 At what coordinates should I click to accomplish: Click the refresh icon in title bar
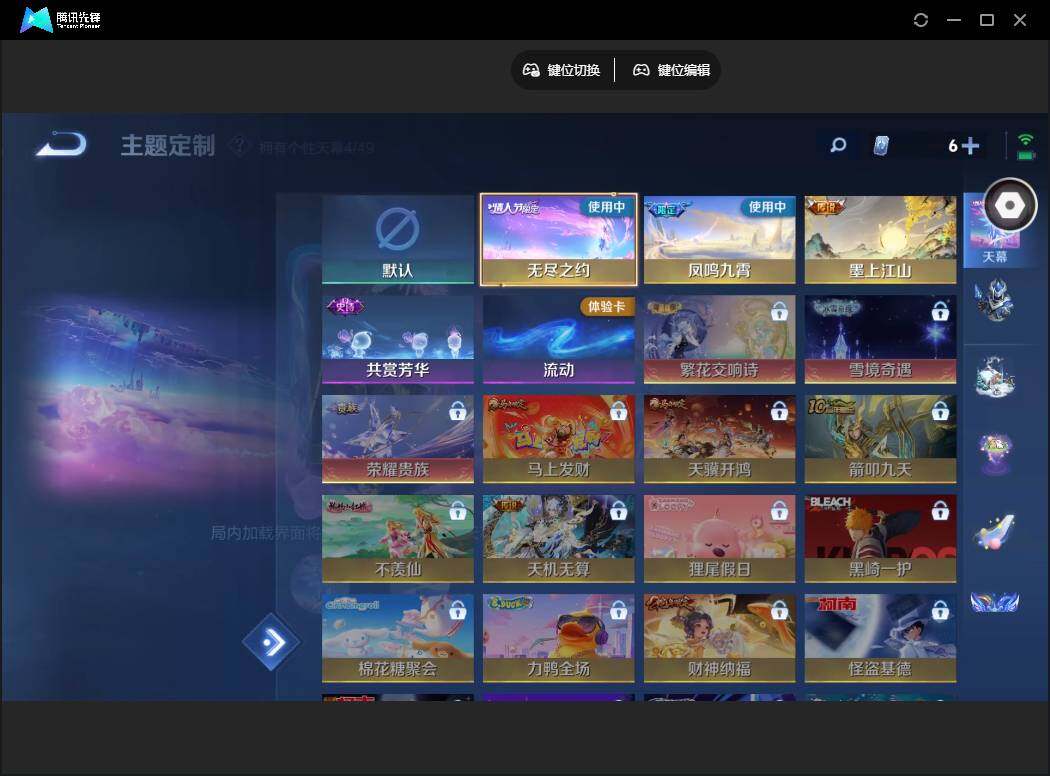921,20
